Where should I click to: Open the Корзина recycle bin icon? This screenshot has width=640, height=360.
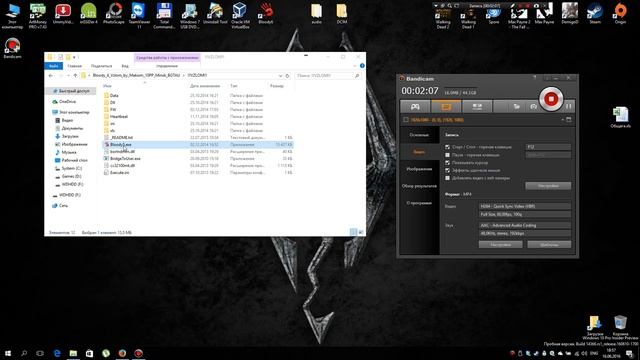[620, 325]
